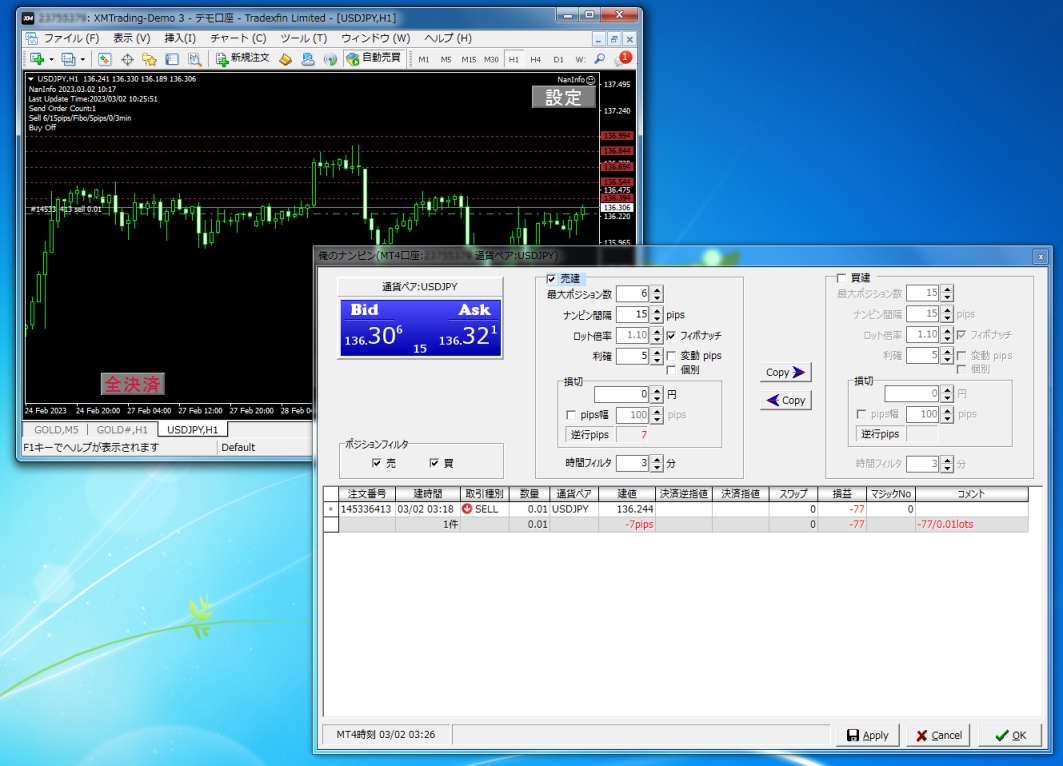This screenshot has height=766, width=1063.
Task: Click the Apply button
Action: tap(867, 735)
